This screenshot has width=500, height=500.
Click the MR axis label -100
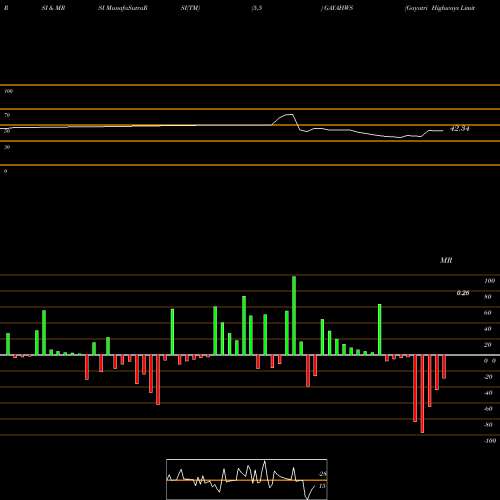tap(489, 441)
